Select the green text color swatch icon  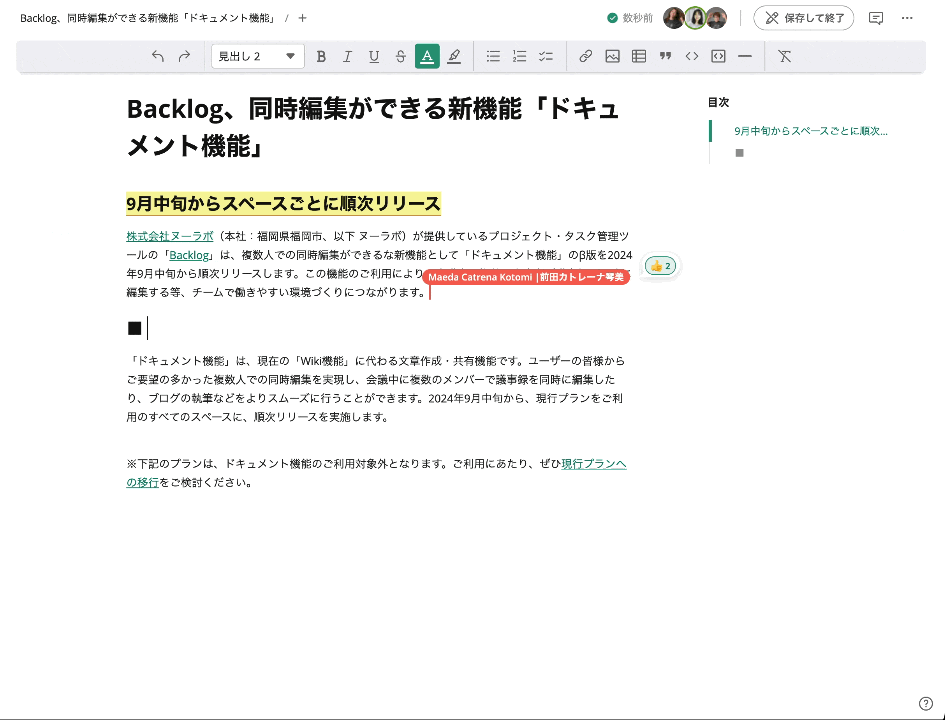(x=427, y=56)
